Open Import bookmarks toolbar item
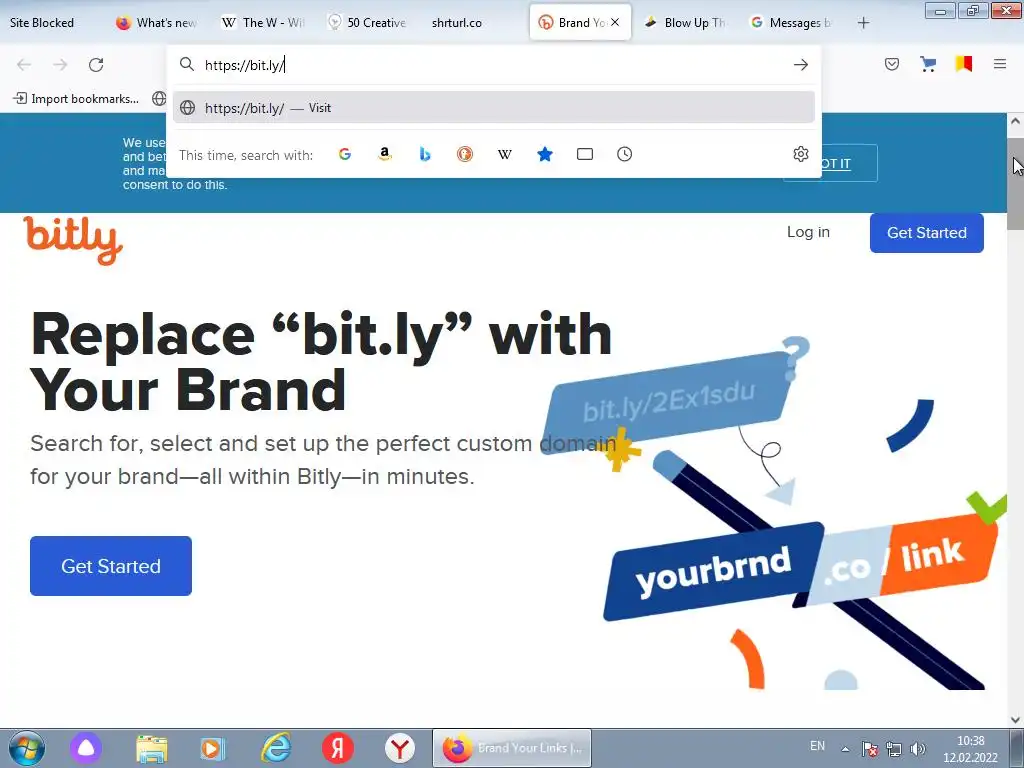Viewport: 1024px width, 768px height. coord(76,99)
